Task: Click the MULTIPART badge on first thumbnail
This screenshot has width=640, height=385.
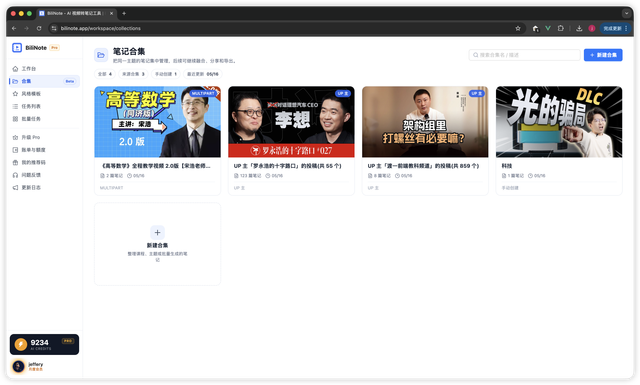Action: [x=202, y=93]
